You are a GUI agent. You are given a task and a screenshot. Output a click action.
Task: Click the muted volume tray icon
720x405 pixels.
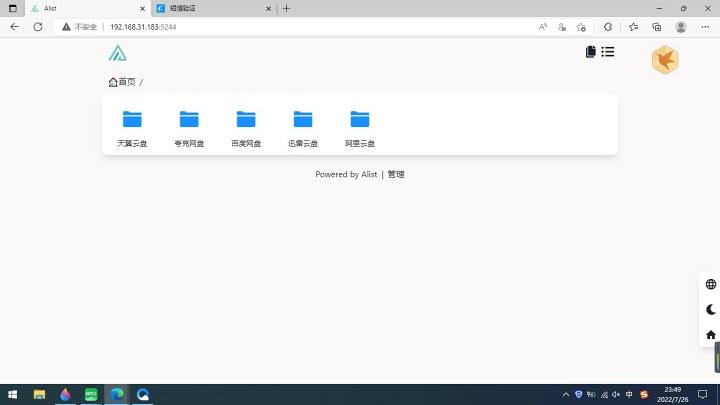pos(616,394)
